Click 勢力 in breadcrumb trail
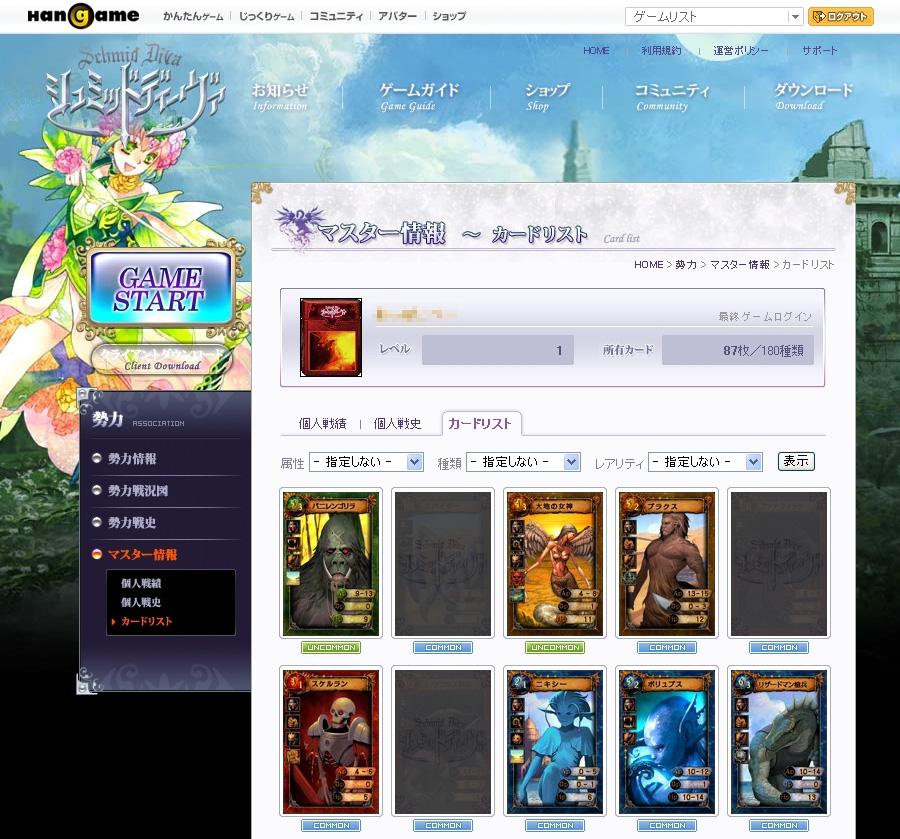The width and height of the screenshot is (900, 839). [686, 265]
